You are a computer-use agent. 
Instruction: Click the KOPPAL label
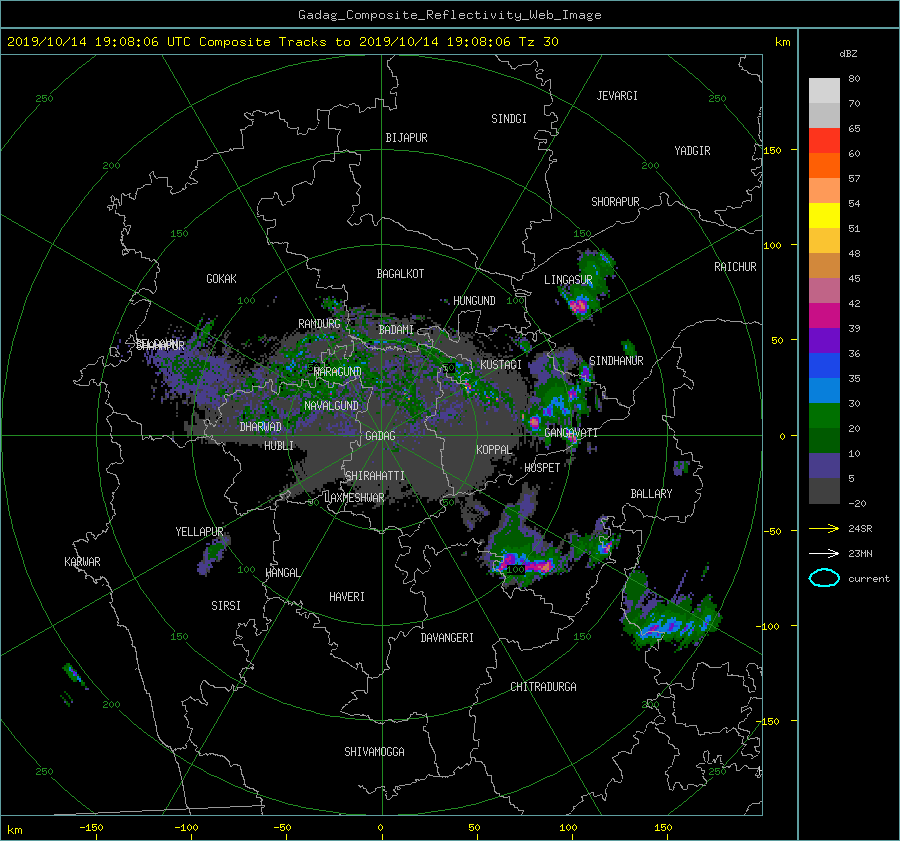(494, 449)
